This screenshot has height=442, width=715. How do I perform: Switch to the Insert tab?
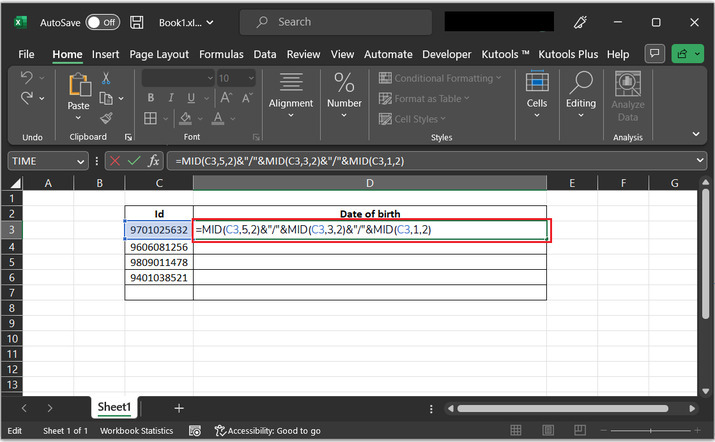(105, 54)
